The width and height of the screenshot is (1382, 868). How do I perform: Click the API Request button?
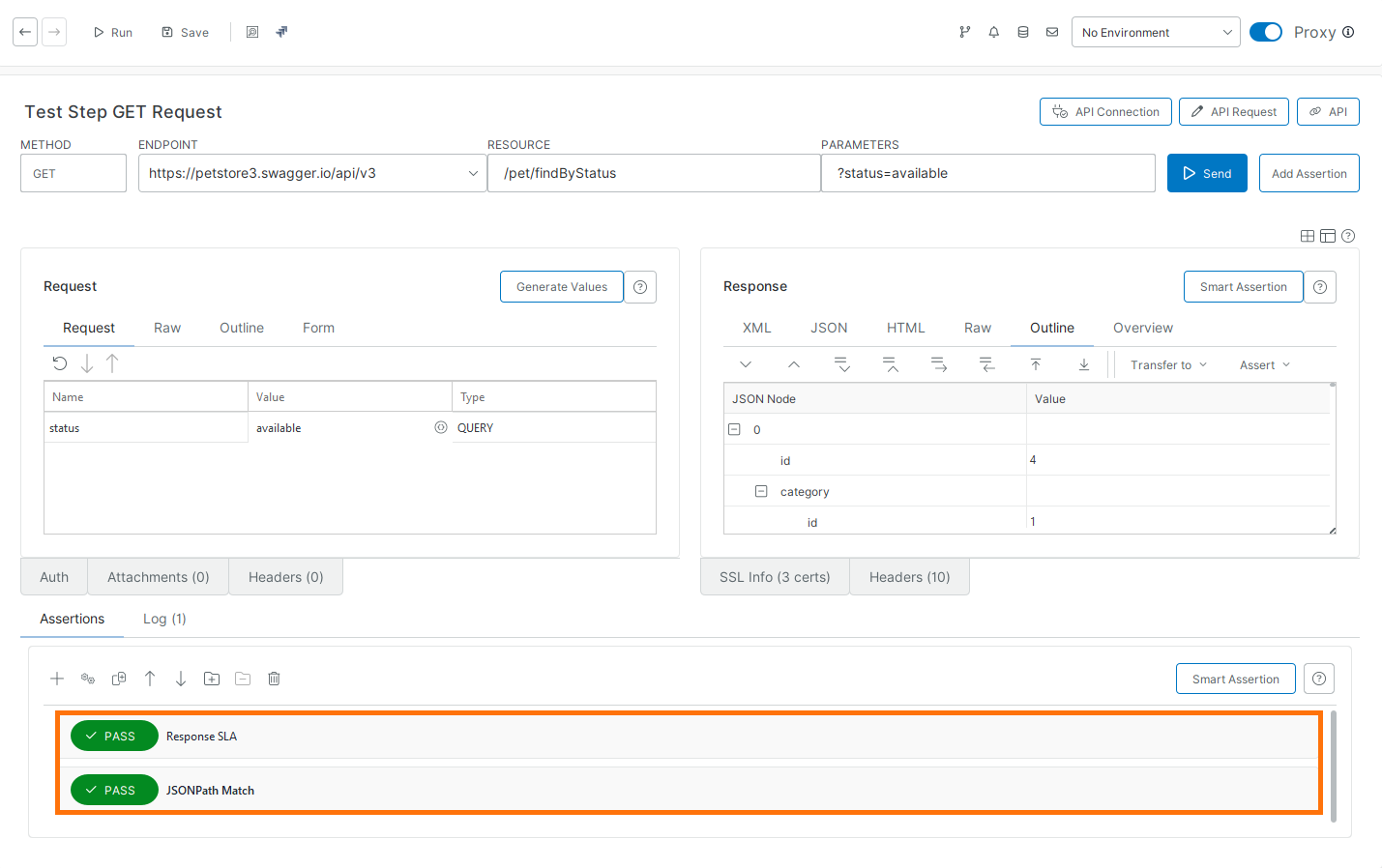[x=1234, y=112]
